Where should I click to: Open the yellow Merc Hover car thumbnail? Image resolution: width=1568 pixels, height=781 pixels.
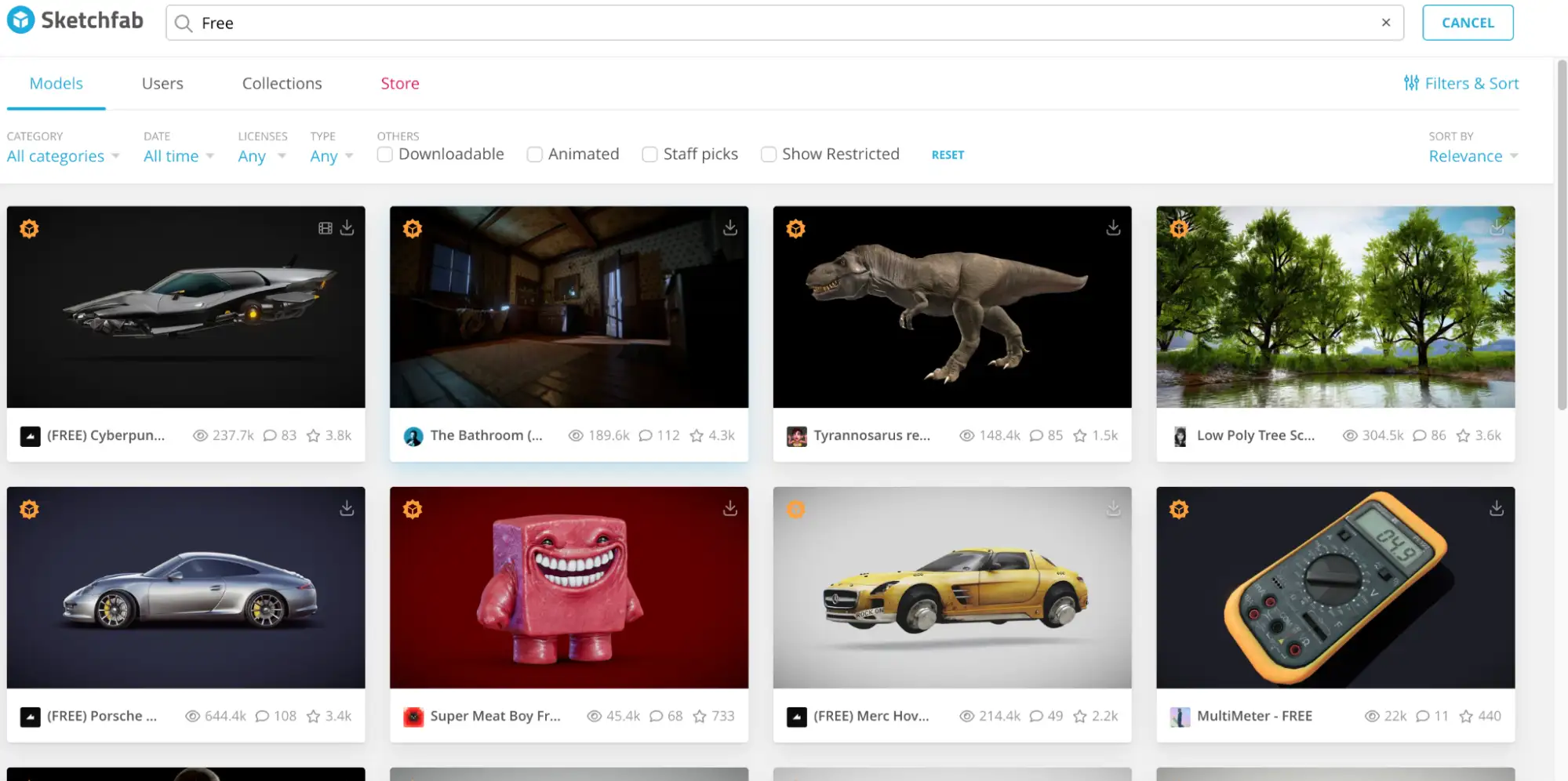pos(952,587)
